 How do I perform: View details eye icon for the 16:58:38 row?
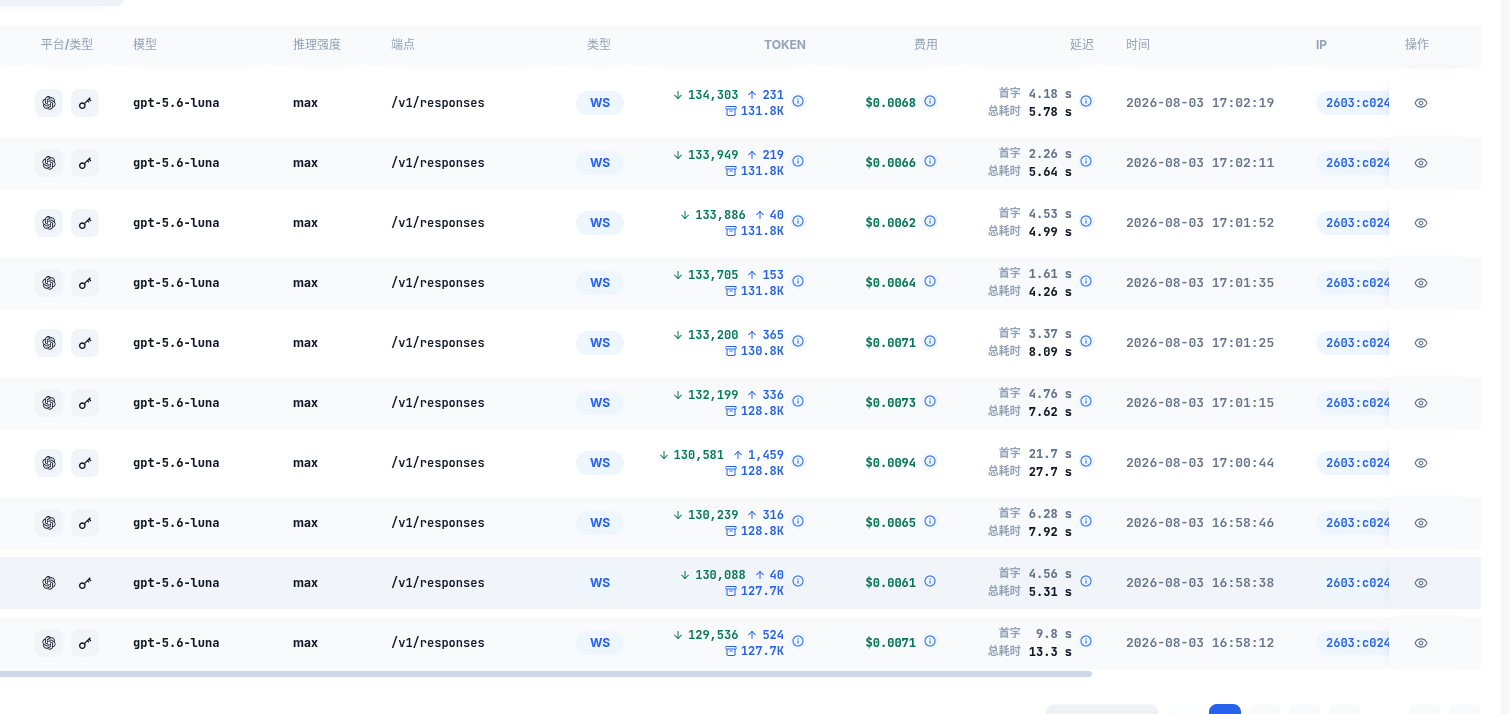pos(1421,583)
